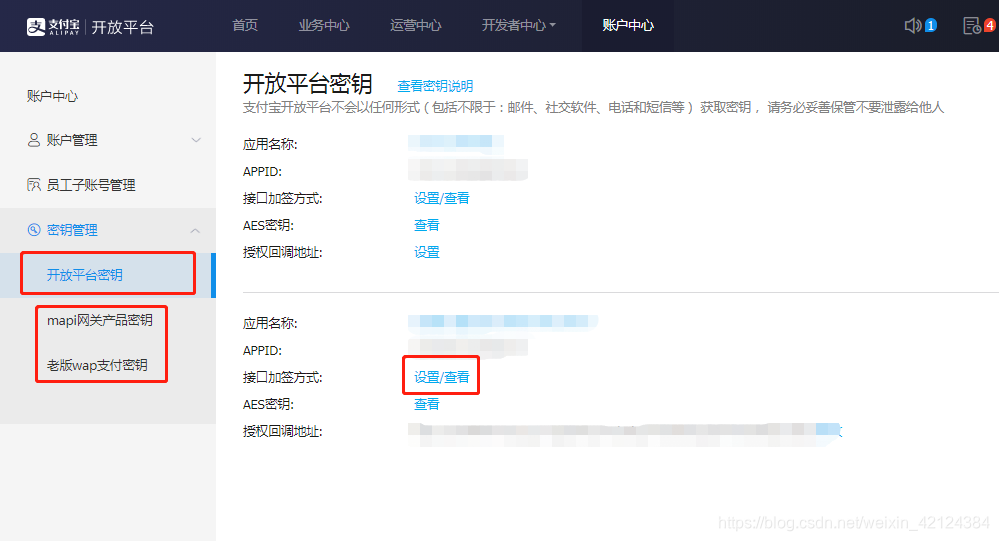Image resolution: width=999 pixels, height=541 pixels.
Task: Expand the 账户管理 chevron
Action: [196, 140]
